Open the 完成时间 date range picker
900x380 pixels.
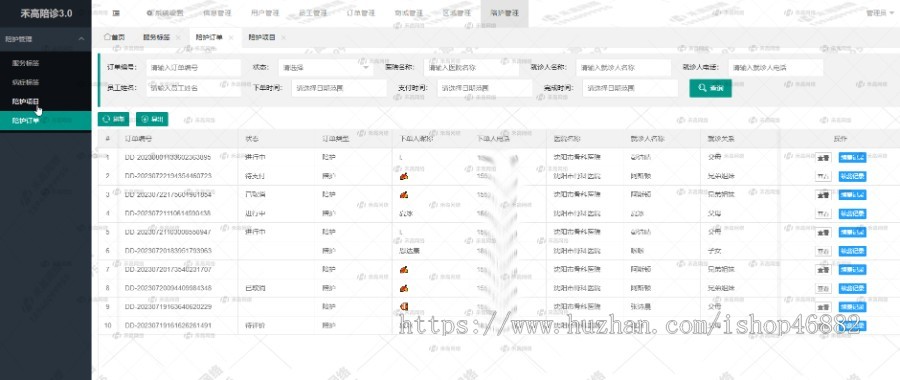[630, 88]
